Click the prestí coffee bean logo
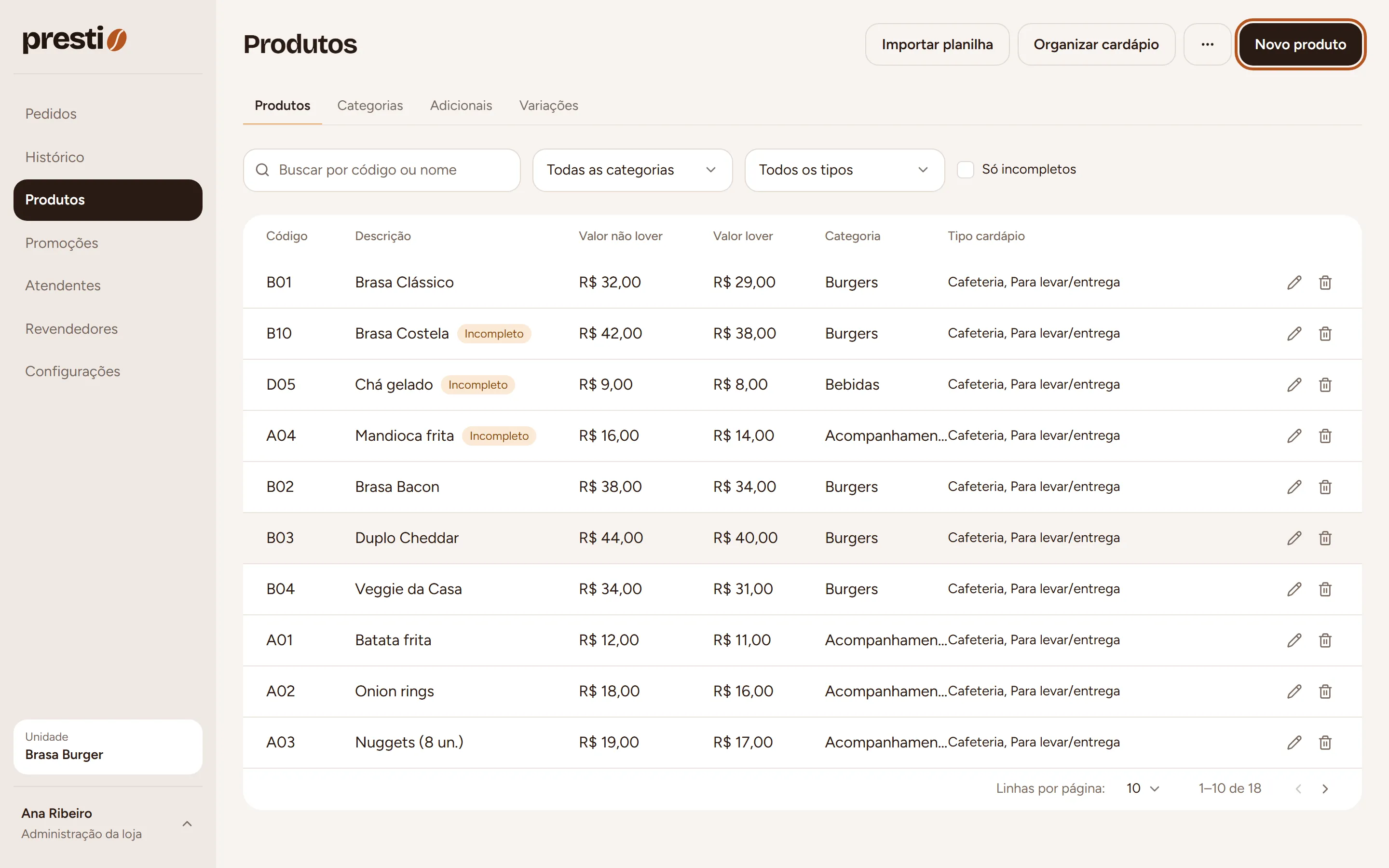The height and width of the screenshot is (868, 1389). [x=75, y=39]
